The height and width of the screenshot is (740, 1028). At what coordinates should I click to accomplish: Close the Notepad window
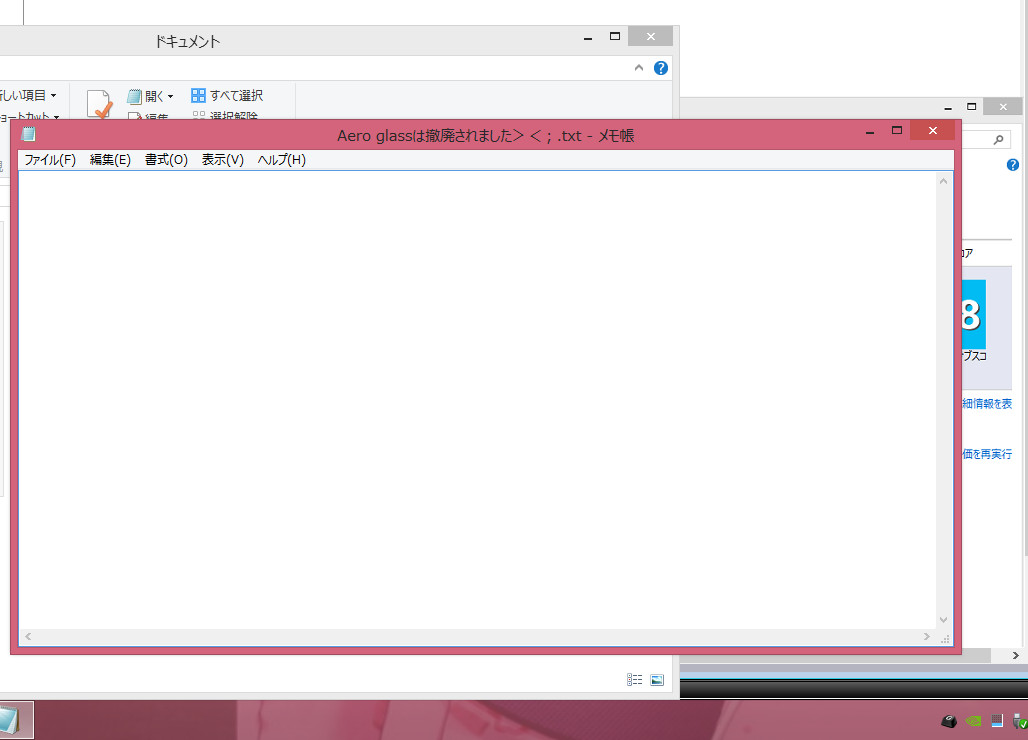932,130
